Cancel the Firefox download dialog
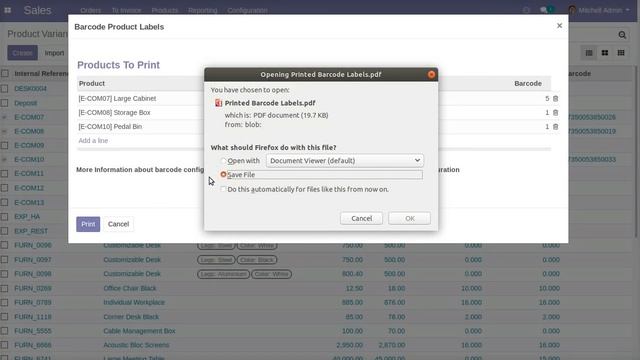This screenshot has width=640, height=360. point(362,218)
